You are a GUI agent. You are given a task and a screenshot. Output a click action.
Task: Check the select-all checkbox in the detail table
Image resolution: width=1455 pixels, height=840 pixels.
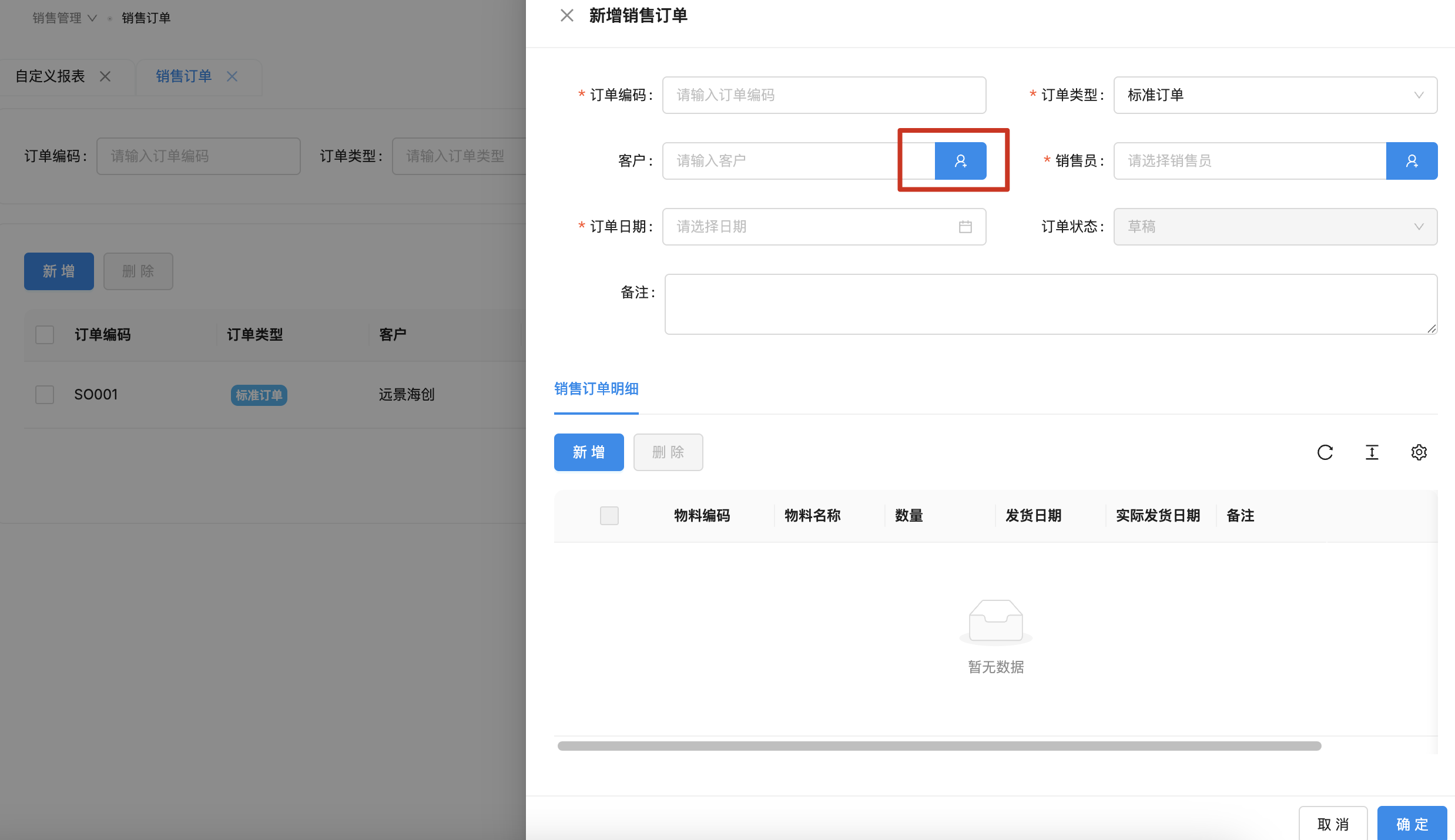click(x=609, y=515)
